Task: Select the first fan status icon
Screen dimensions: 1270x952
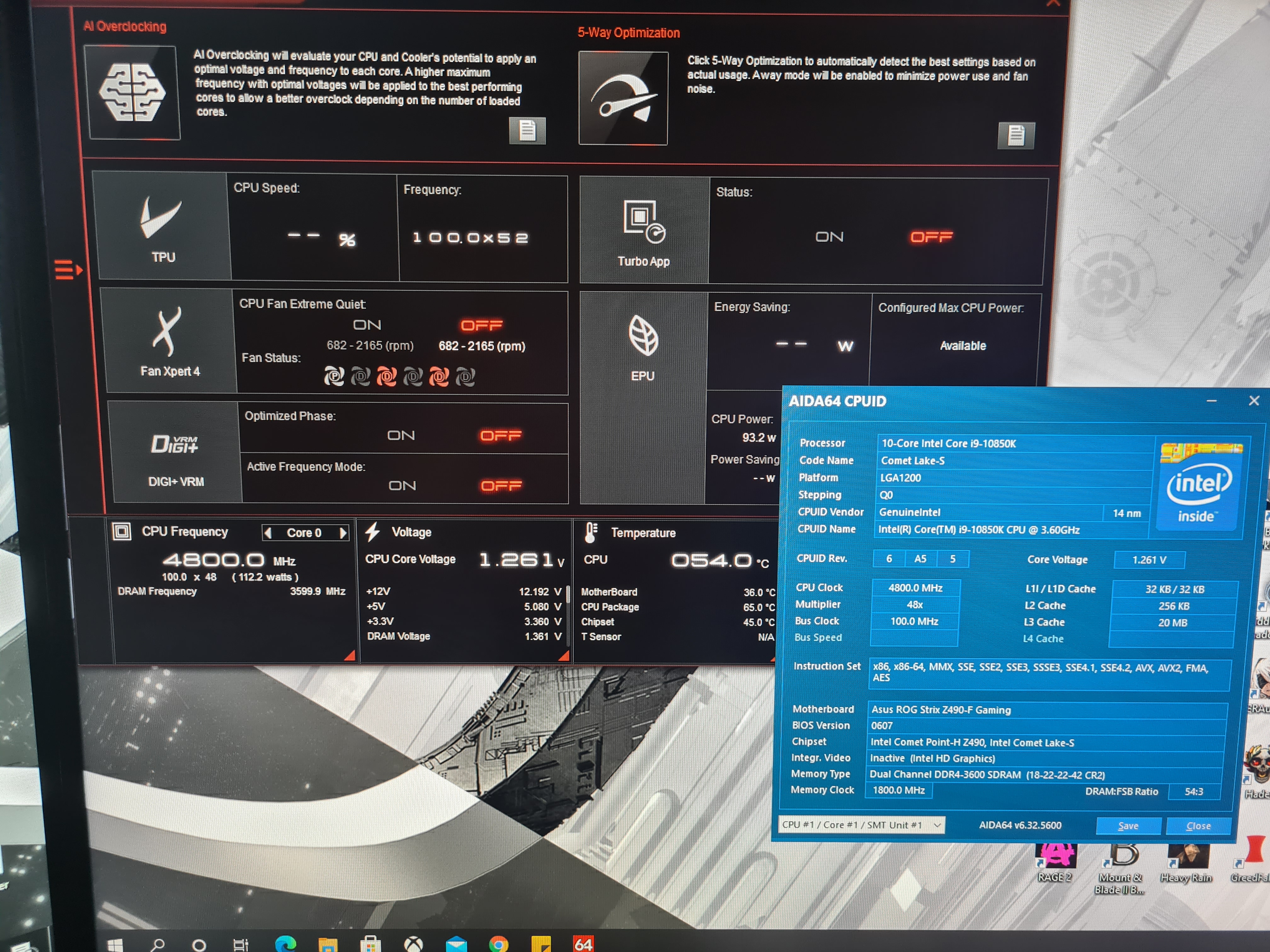Action: tap(334, 377)
